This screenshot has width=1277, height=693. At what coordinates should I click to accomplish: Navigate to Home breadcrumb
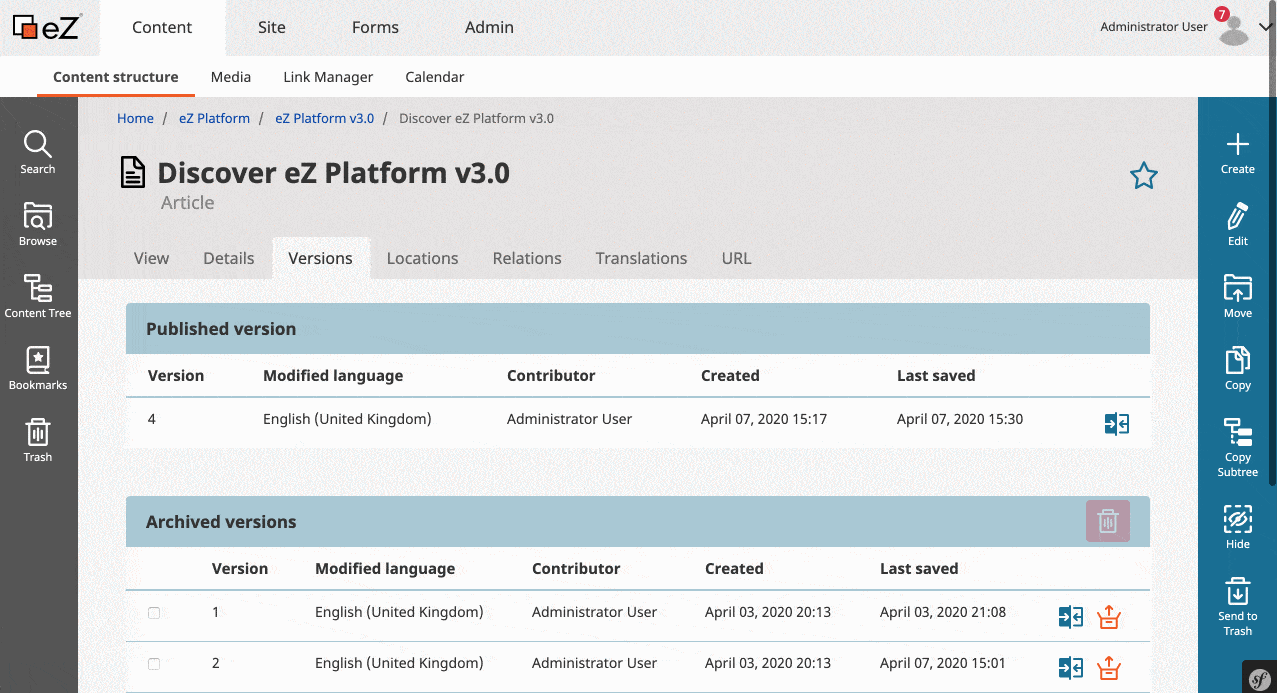(x=135, y=118)
